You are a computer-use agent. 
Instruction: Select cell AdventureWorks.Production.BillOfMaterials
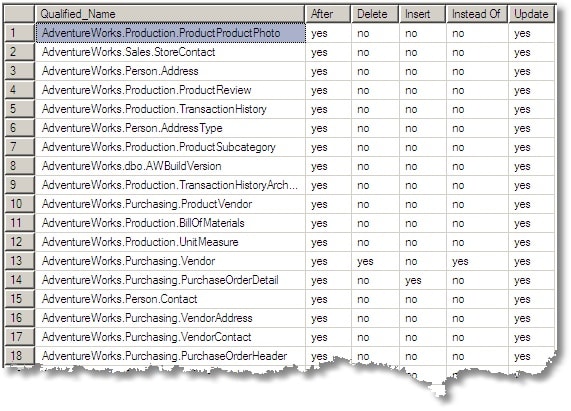click(x=170, y=223)
